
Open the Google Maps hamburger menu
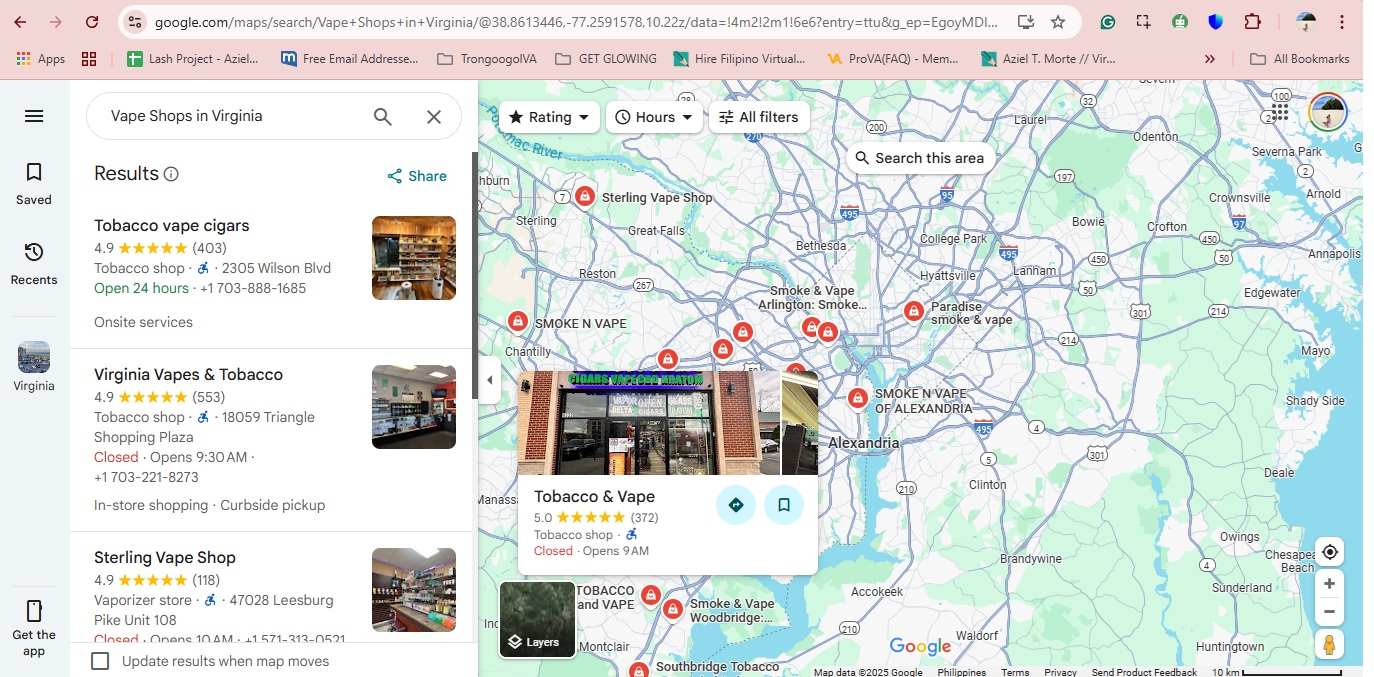34,116
